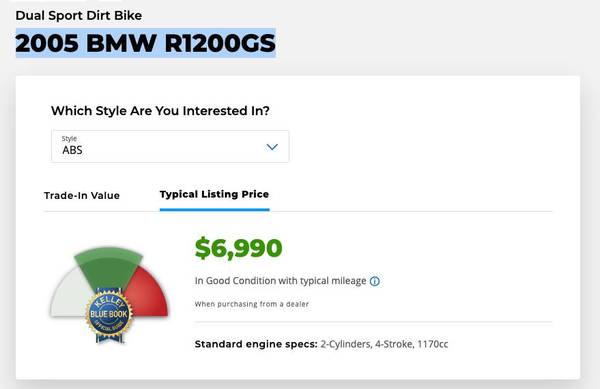Select the Typical Listing Price tab

pos(214,194)
